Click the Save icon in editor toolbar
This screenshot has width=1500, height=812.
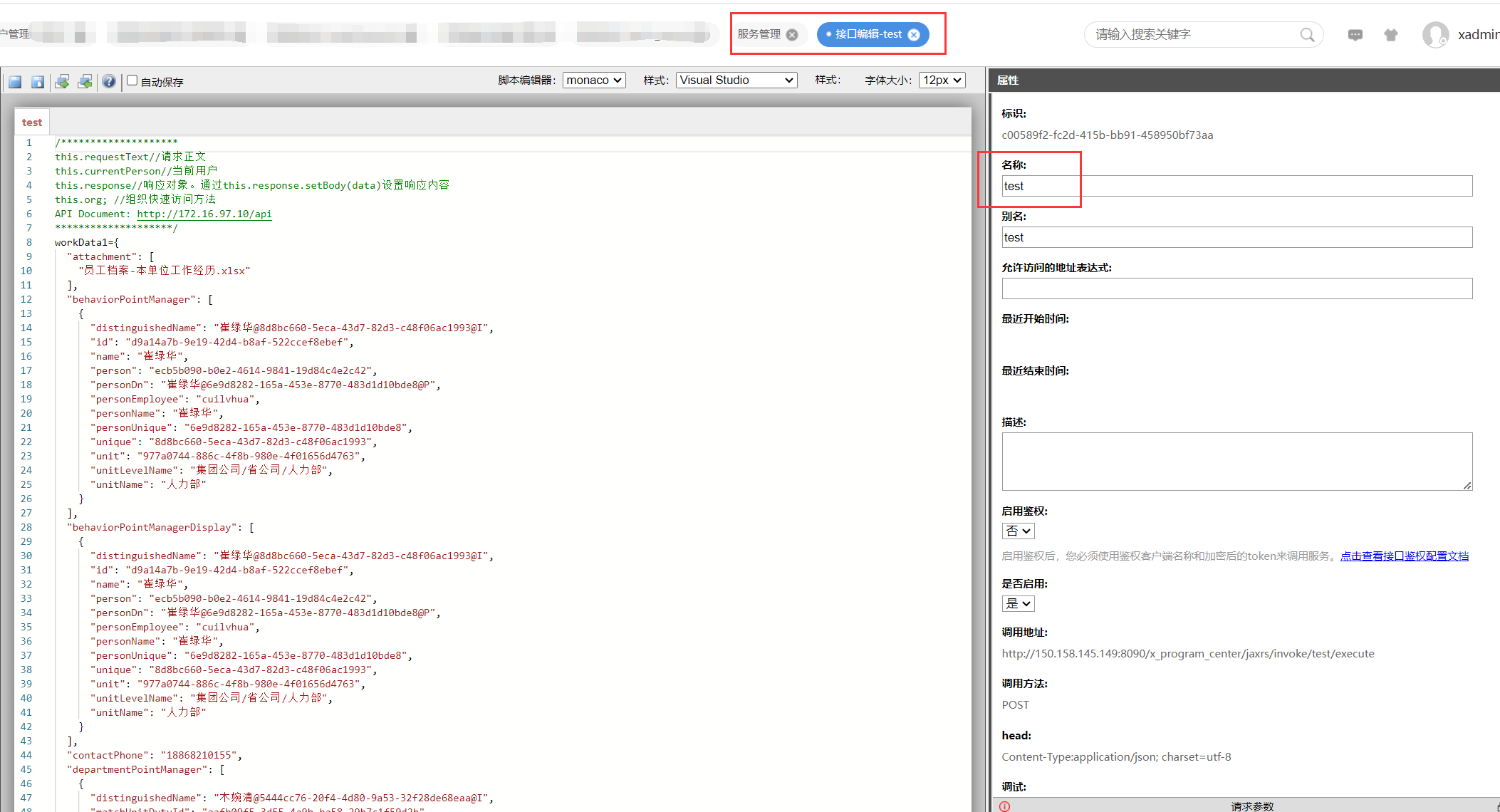coord(15,82)
